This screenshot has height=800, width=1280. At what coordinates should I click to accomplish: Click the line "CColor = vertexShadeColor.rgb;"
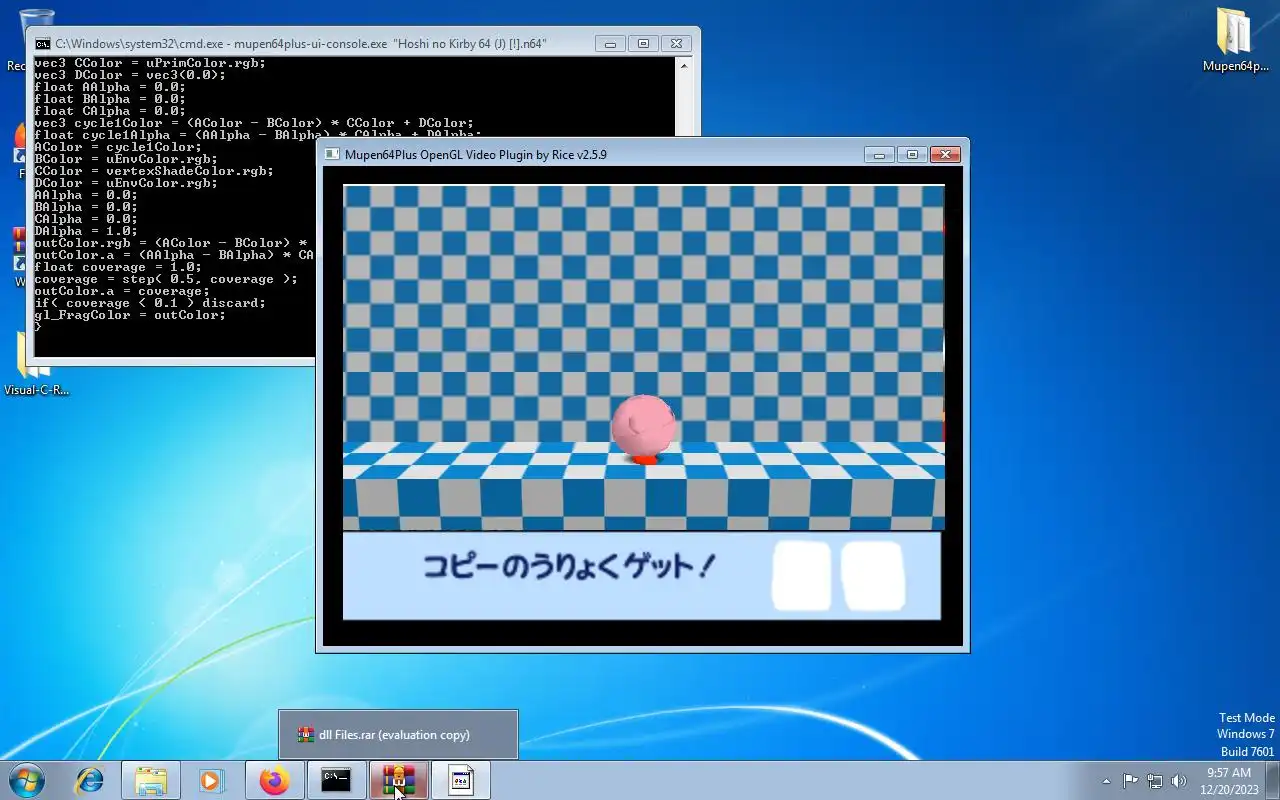154,171
